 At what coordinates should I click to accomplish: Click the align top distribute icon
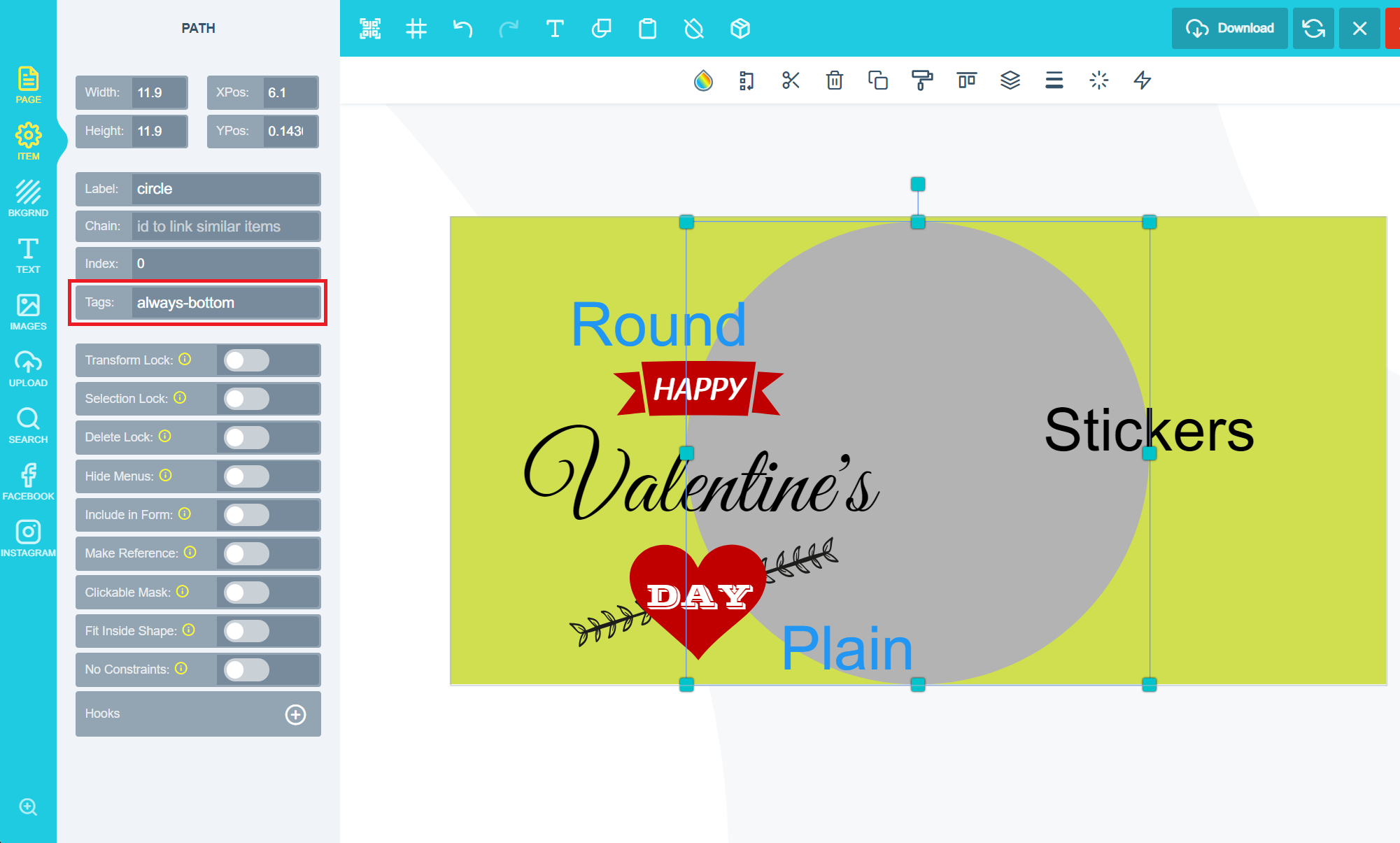pyautogui.click(x=967, y=80)
